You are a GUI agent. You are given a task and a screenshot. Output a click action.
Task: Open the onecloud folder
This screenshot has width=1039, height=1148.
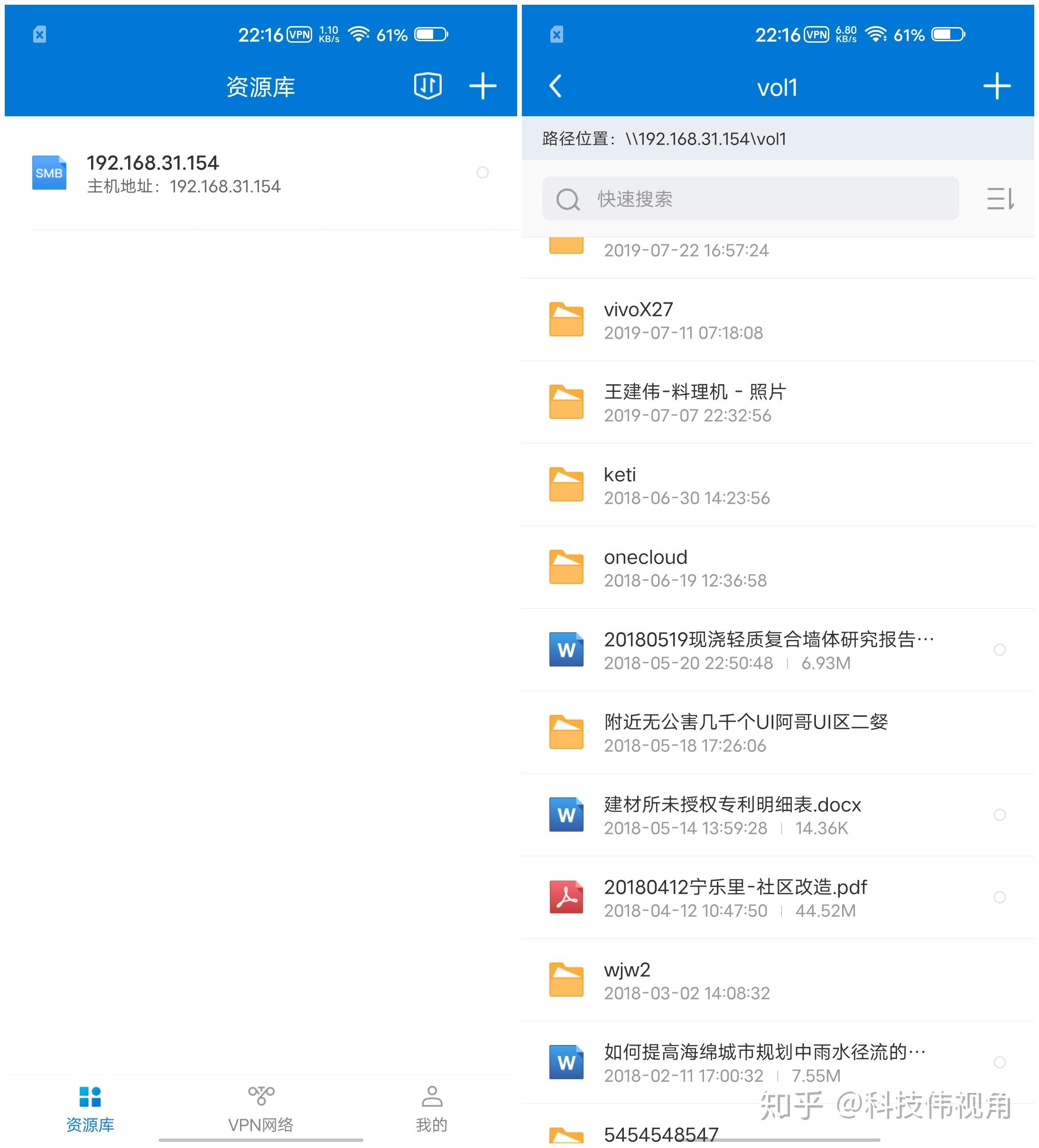coord(645,567)
